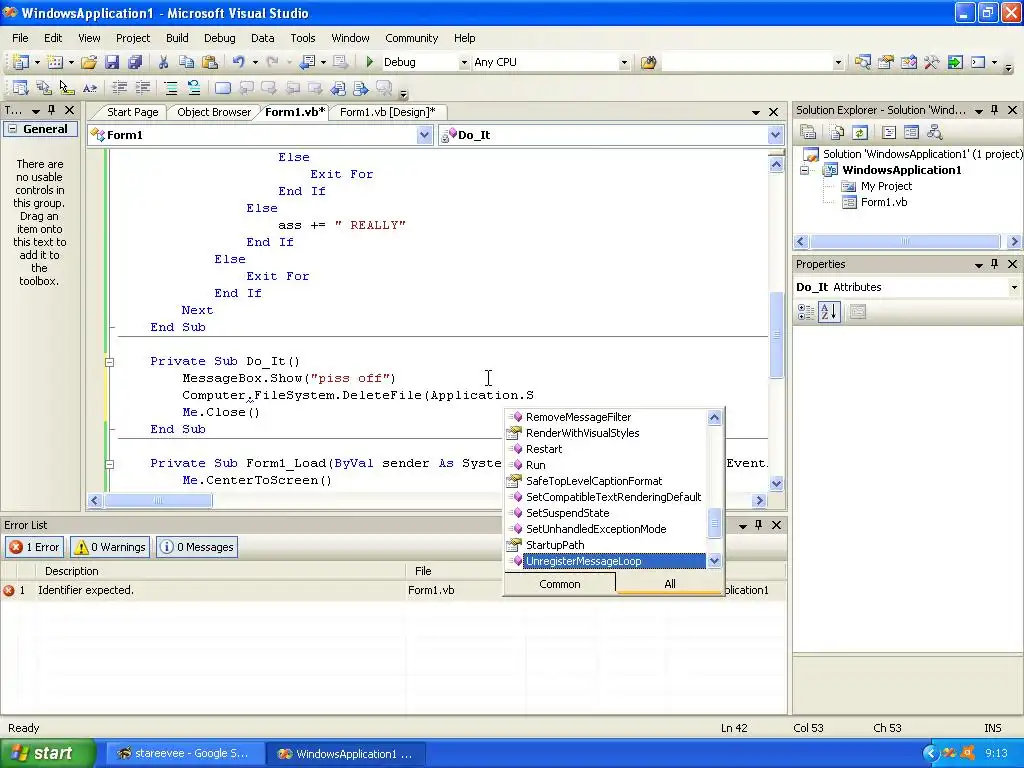
Task: Start debugging with the green play icon
Action: click(x=370, y=62)
